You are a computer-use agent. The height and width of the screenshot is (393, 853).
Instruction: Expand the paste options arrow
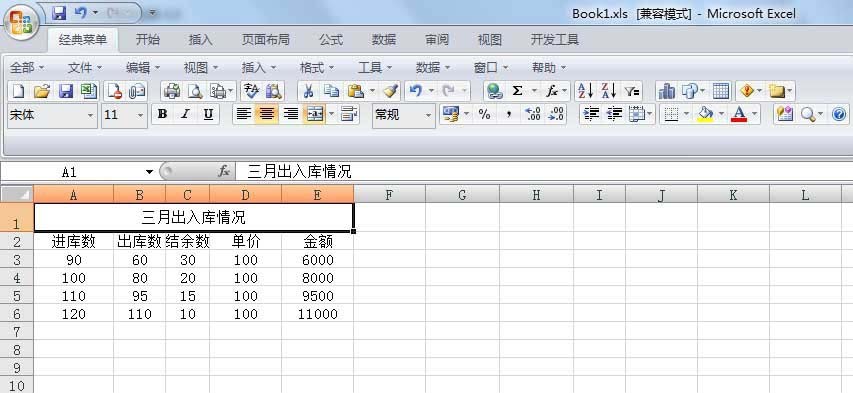pos(373,91)
